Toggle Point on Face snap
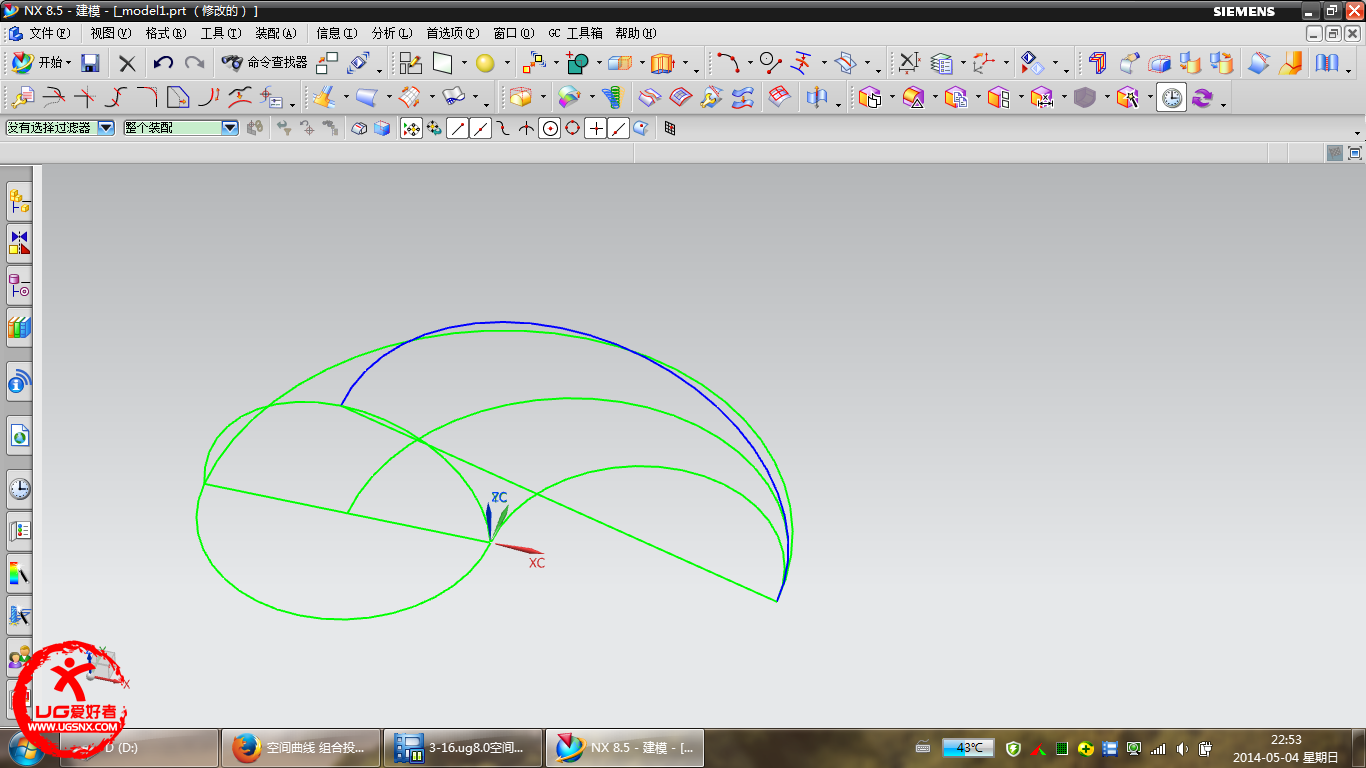 click(641, 128)
